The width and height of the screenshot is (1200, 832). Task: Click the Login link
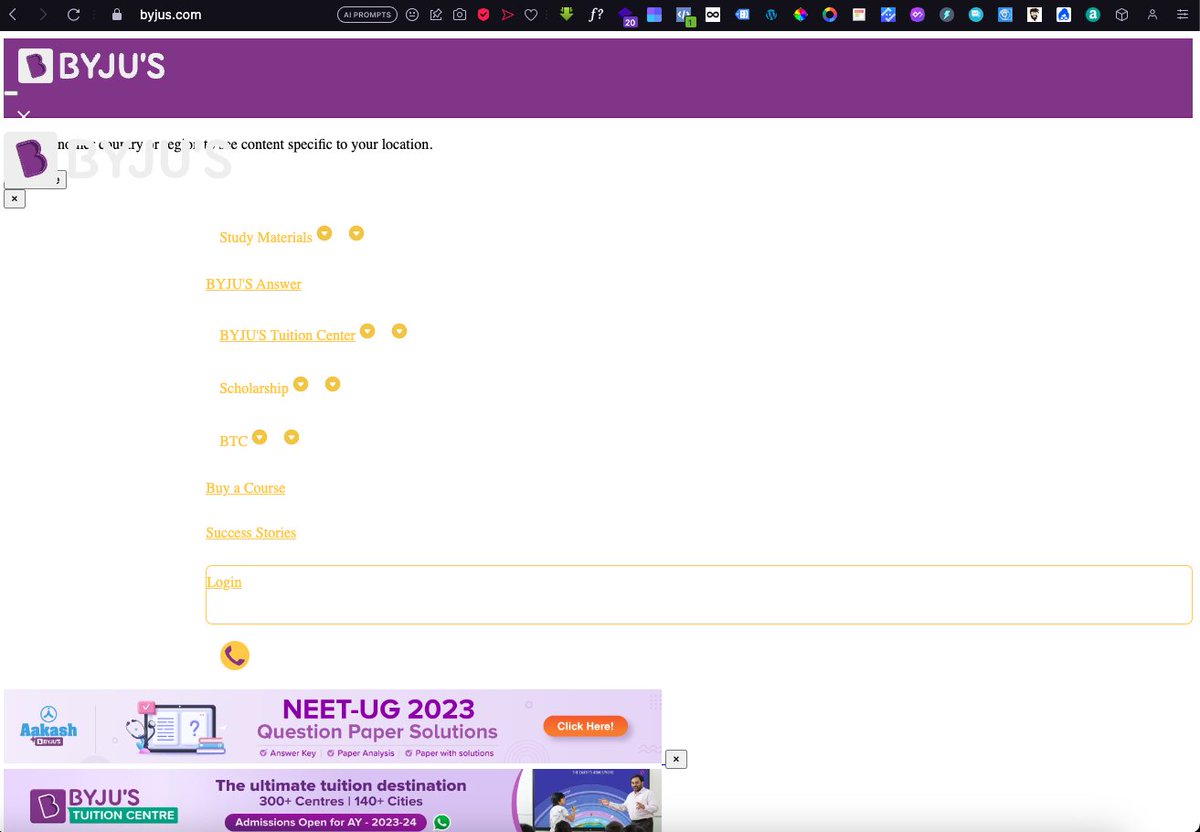[224, 582]
